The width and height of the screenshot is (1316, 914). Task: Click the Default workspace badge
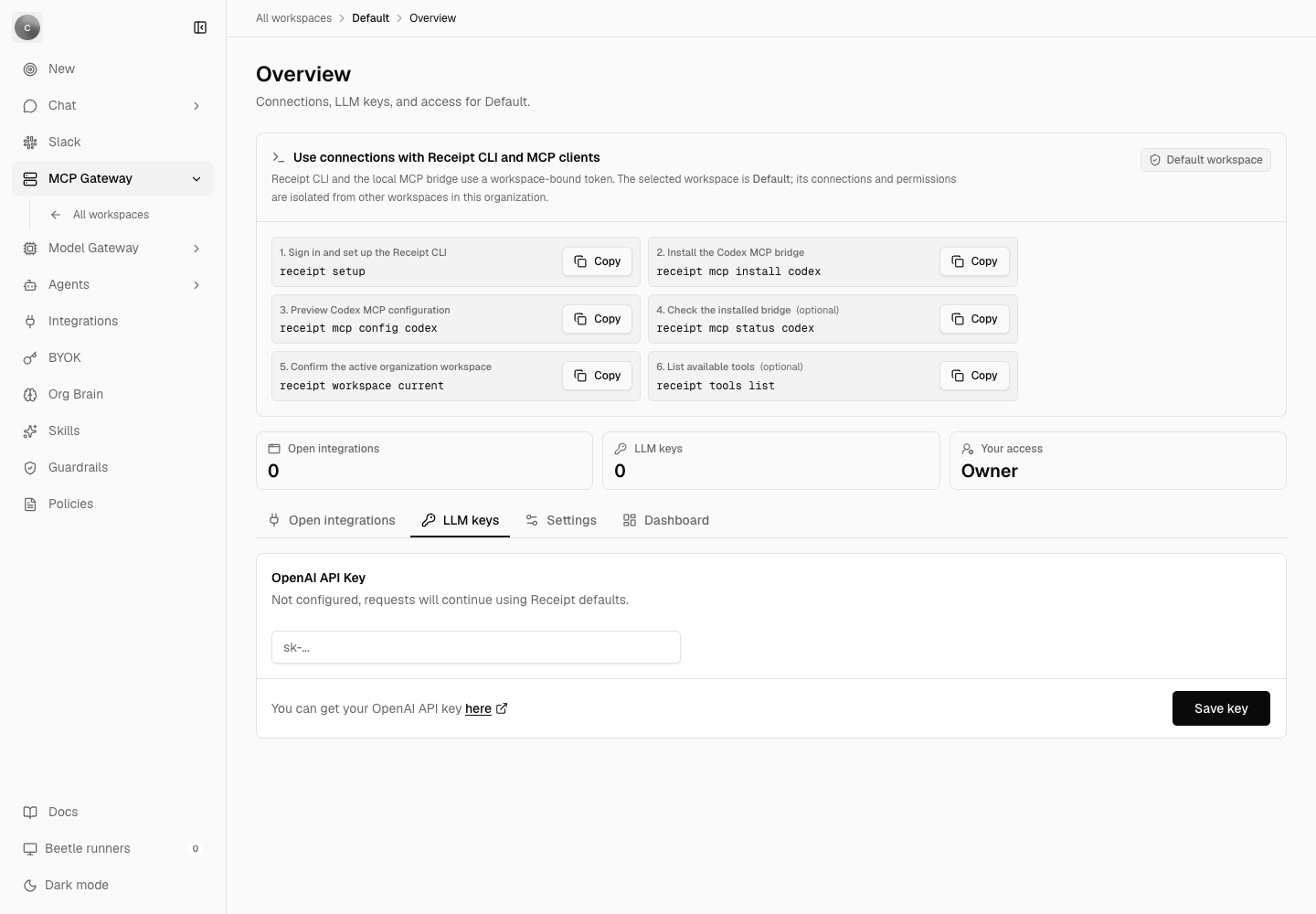point(1205,160)
